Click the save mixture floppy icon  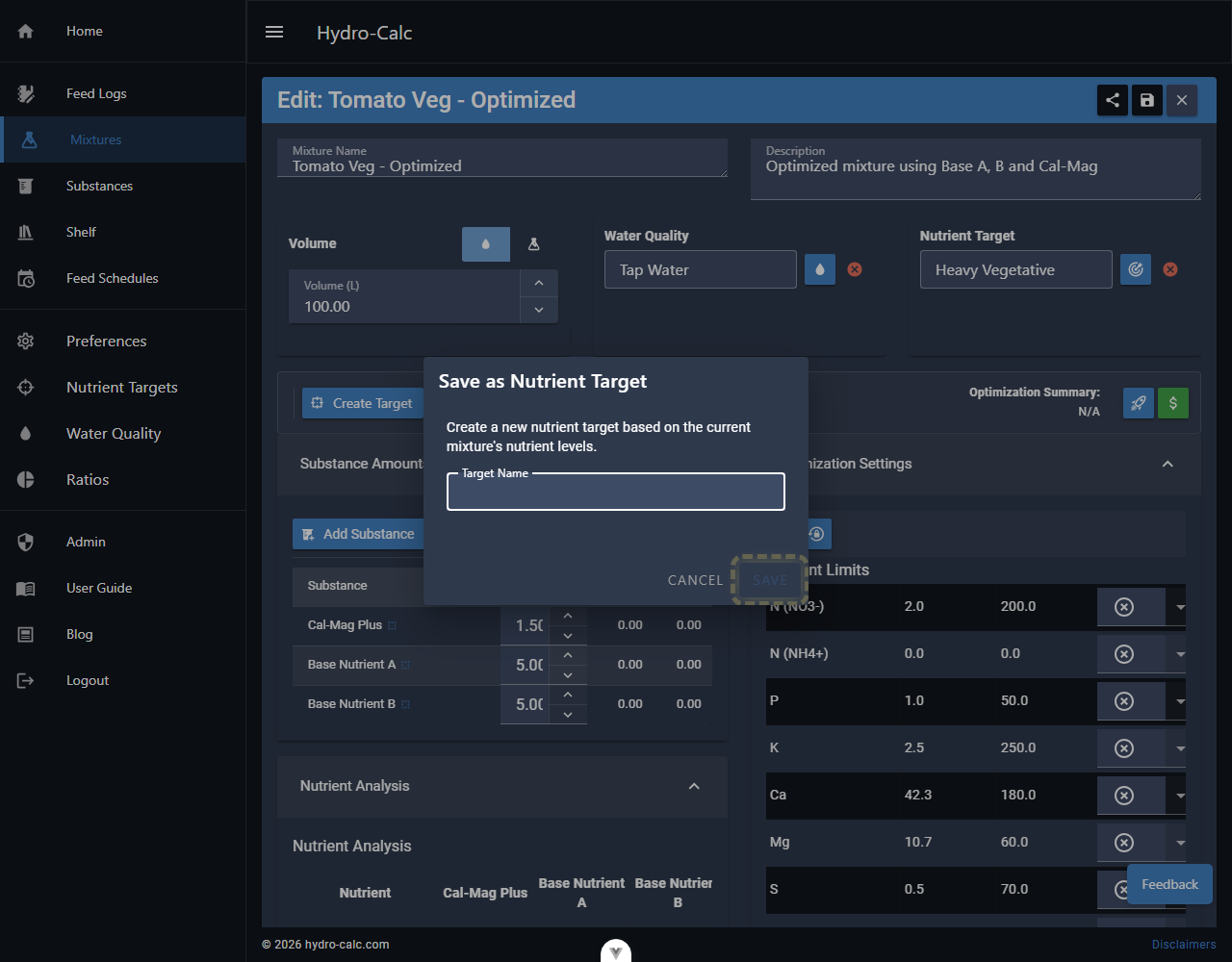pyautogui.click(x=1147, y=100)
